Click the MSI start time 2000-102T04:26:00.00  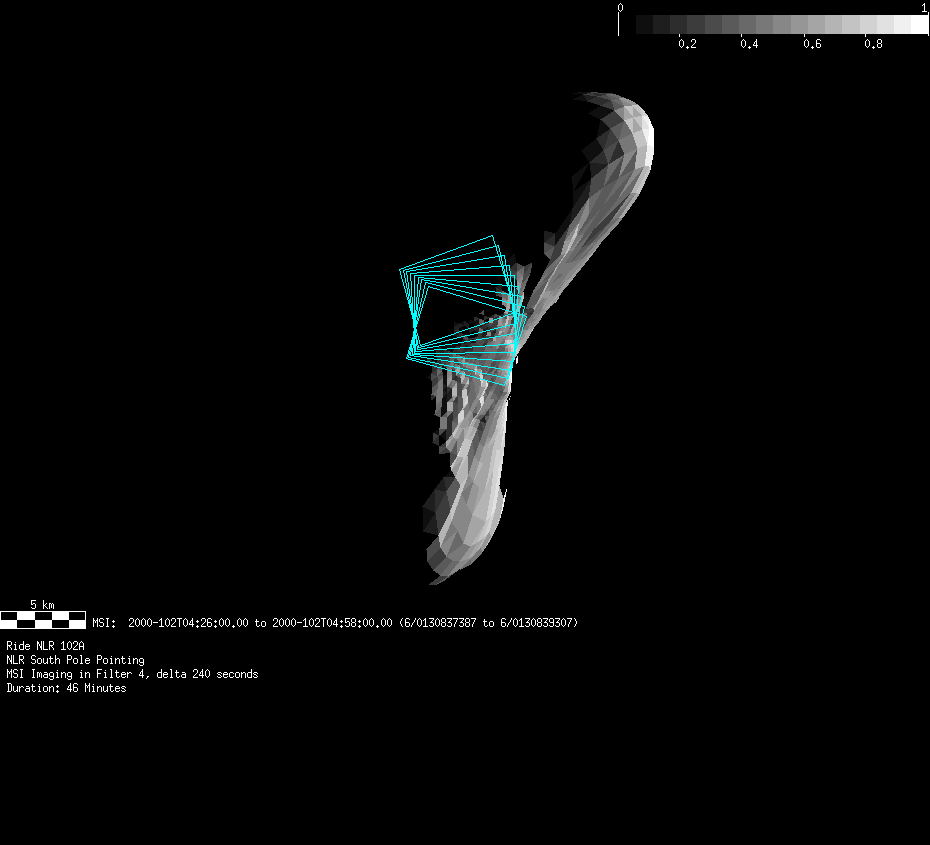(188, 623)
